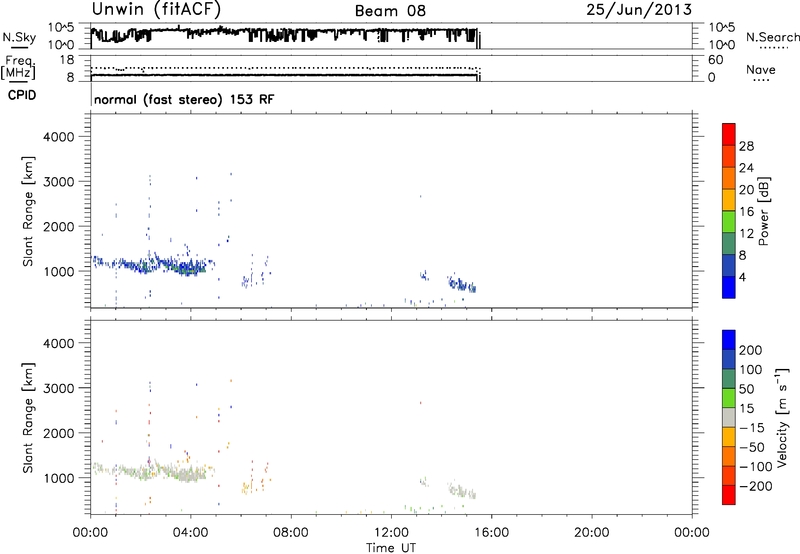Click the 'Freq. [MHz]' label
This screenshot has height=554, width=800.
point(19,67)
